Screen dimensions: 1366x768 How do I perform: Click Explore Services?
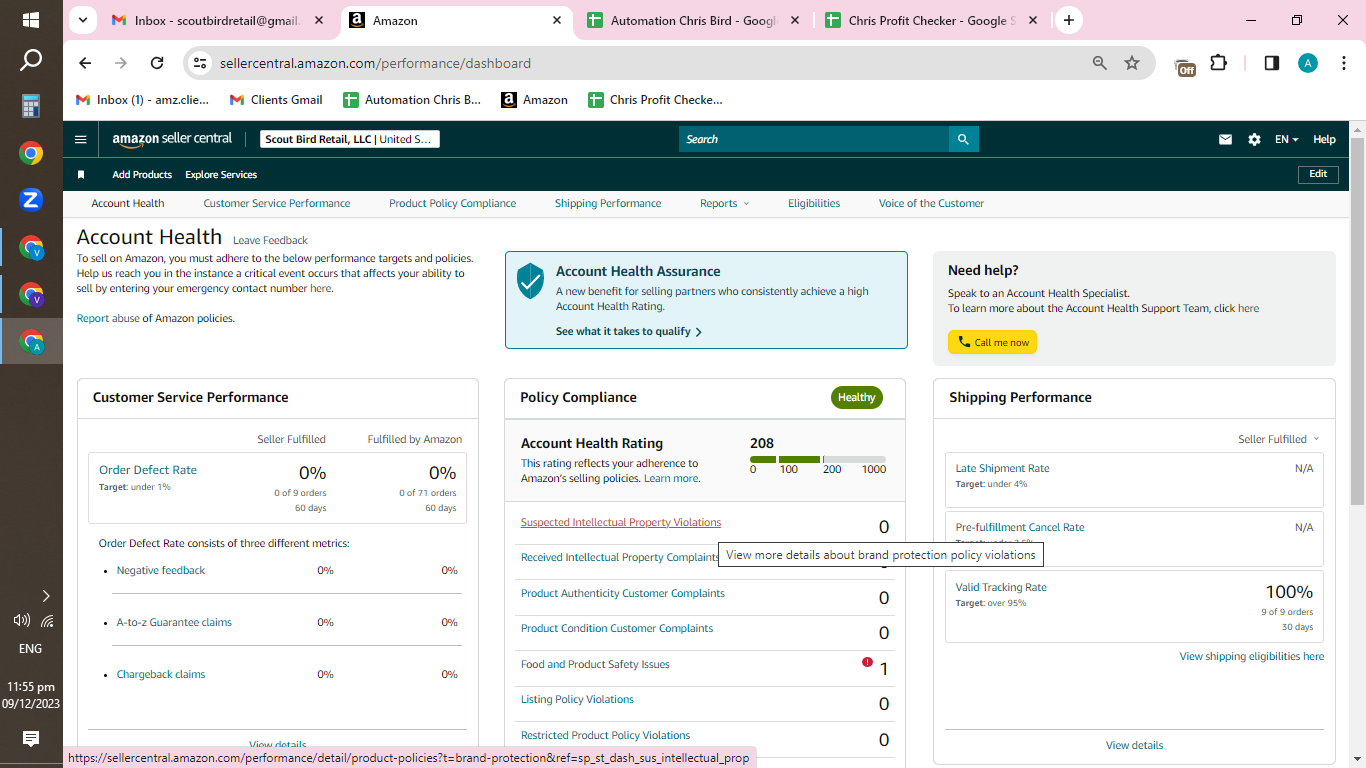221,175
